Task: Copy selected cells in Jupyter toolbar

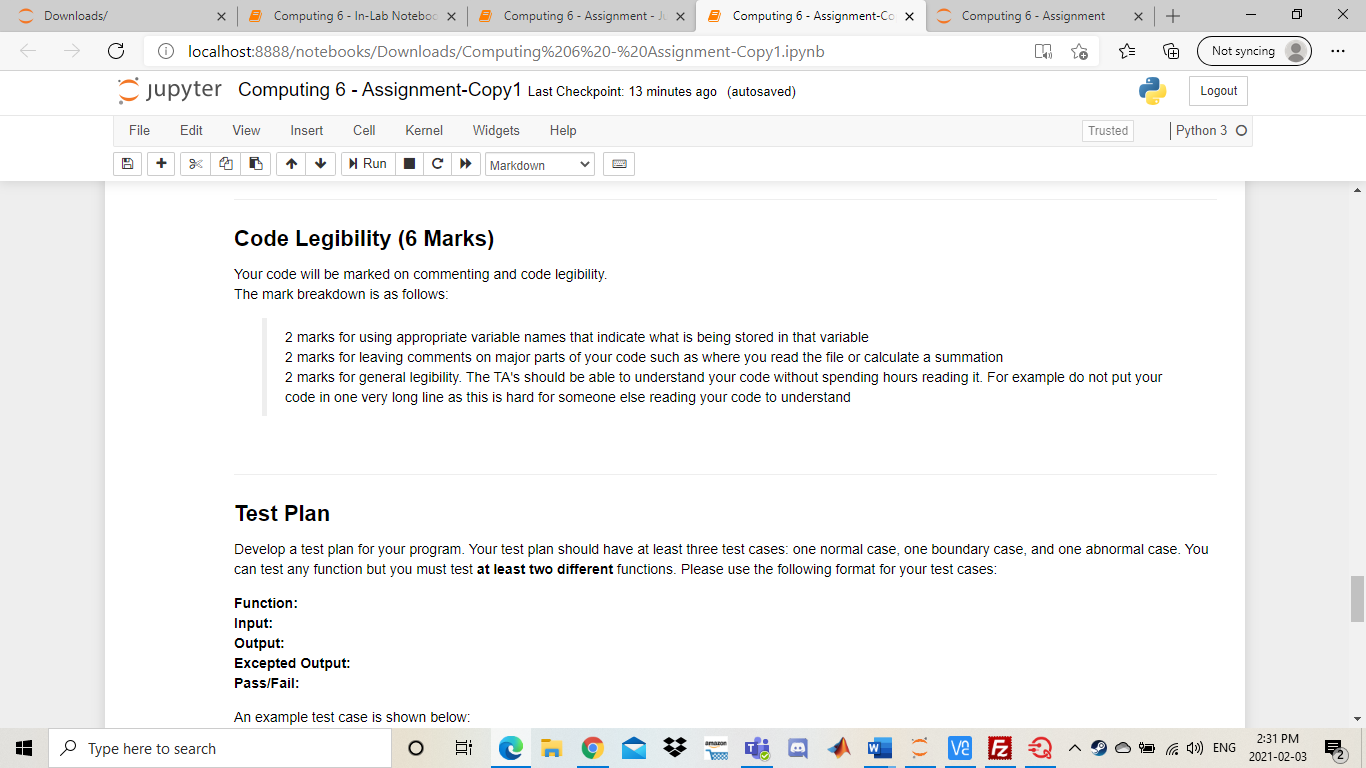Action: tap(225, 164)
